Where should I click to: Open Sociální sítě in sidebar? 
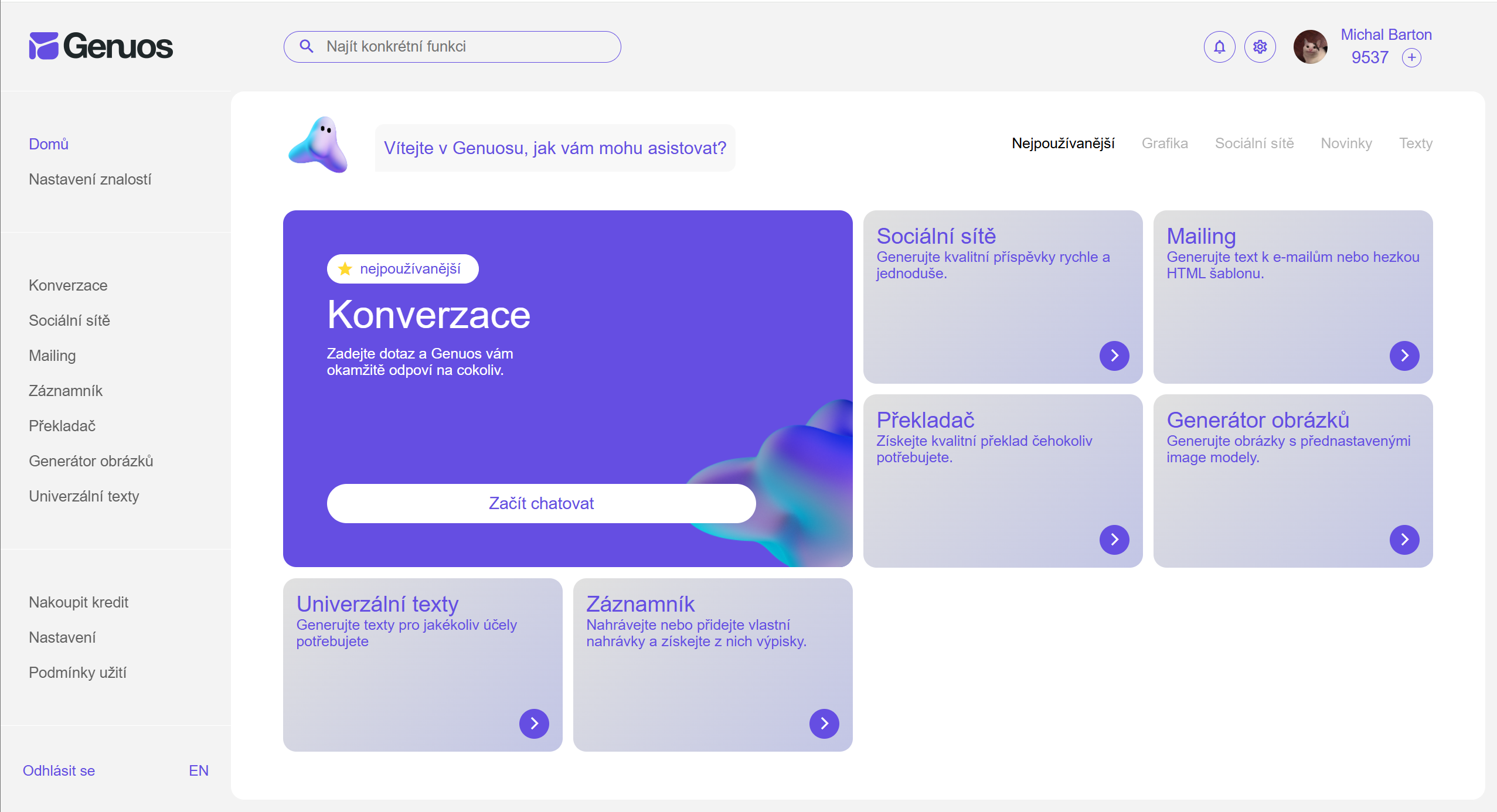pos(69,320)
